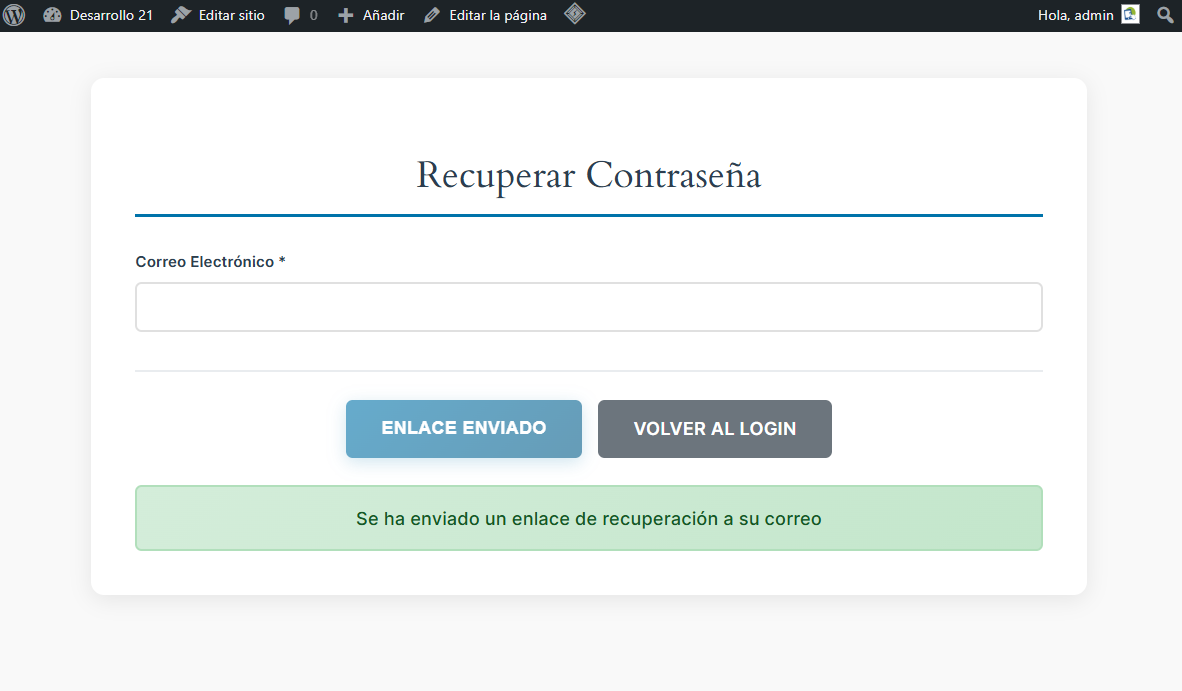Click the comment count number 0

tap(313, 15)
